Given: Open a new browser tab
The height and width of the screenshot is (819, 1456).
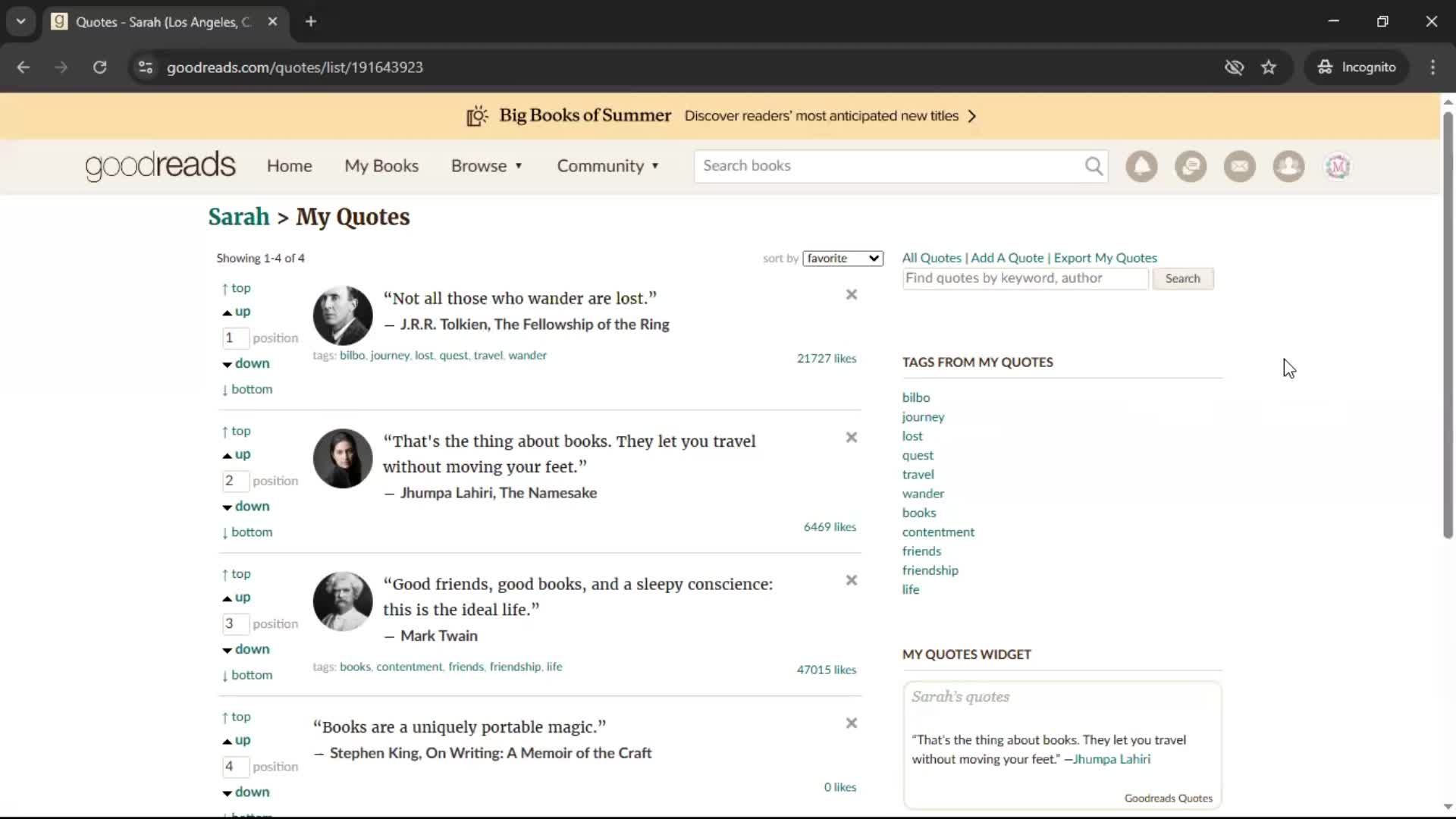Looking at the screenshot, I should point(311,21).
